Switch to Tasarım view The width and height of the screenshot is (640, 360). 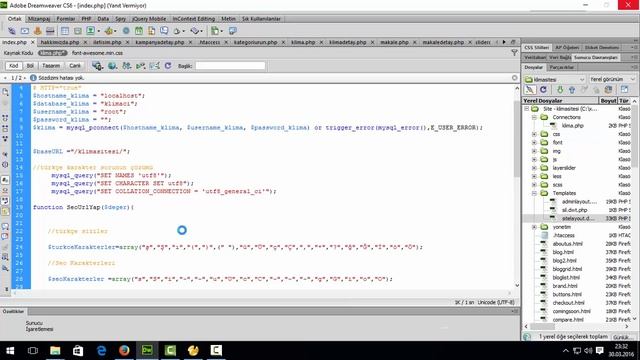pyautogui.click(x=51, y=65)
